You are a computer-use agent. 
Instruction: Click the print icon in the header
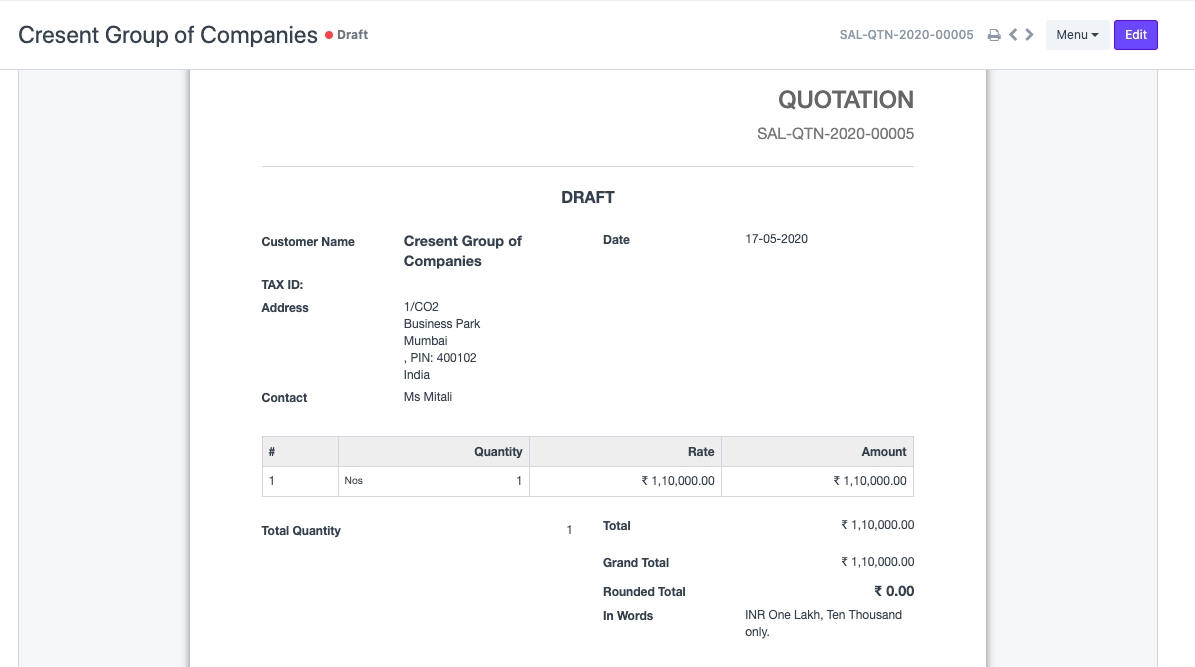click(x=994, y=35)
